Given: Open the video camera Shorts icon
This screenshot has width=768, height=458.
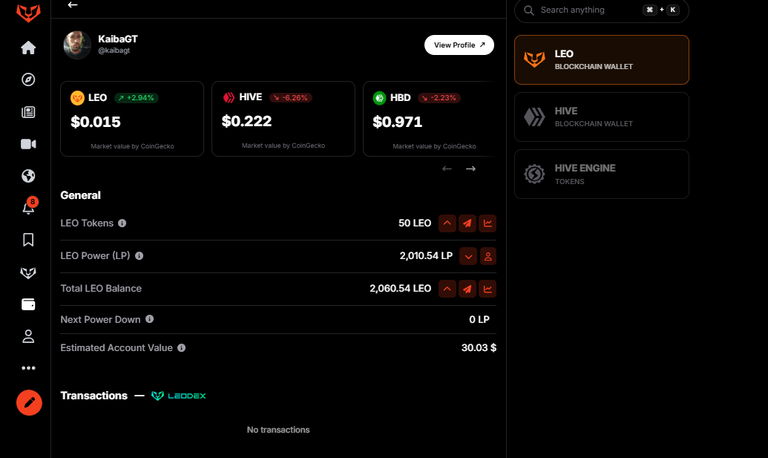Looking at the screenshot, I should (x=28, y=144).
